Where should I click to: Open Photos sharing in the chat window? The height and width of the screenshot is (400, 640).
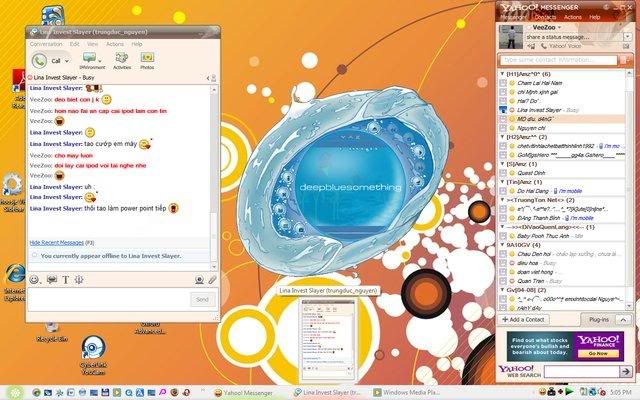pos(147,60)
